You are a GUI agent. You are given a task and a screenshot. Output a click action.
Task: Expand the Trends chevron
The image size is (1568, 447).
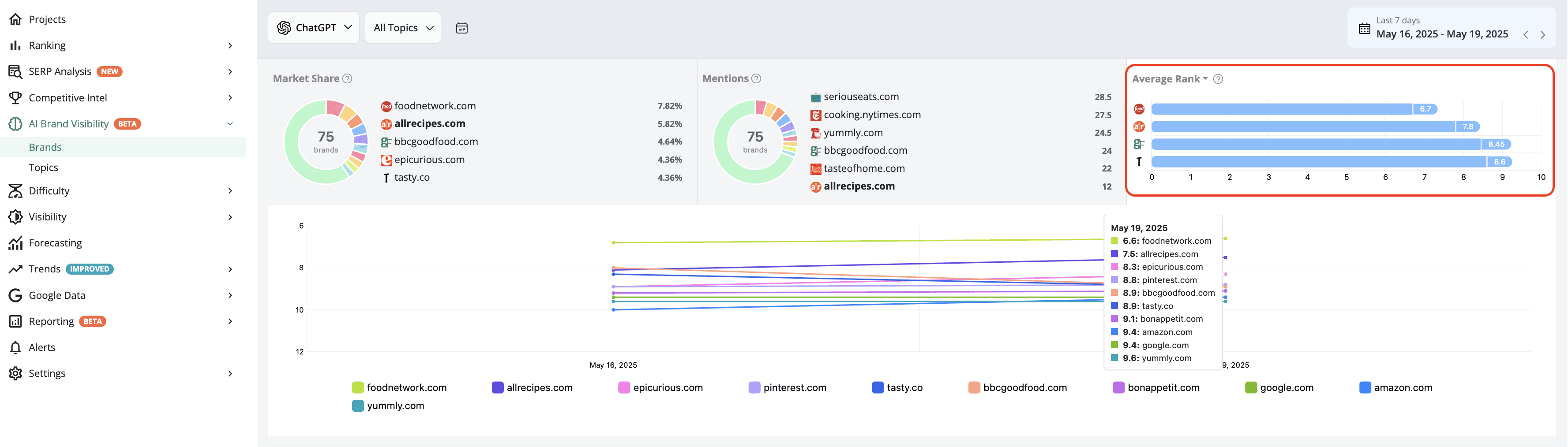(x=230, y=269)
